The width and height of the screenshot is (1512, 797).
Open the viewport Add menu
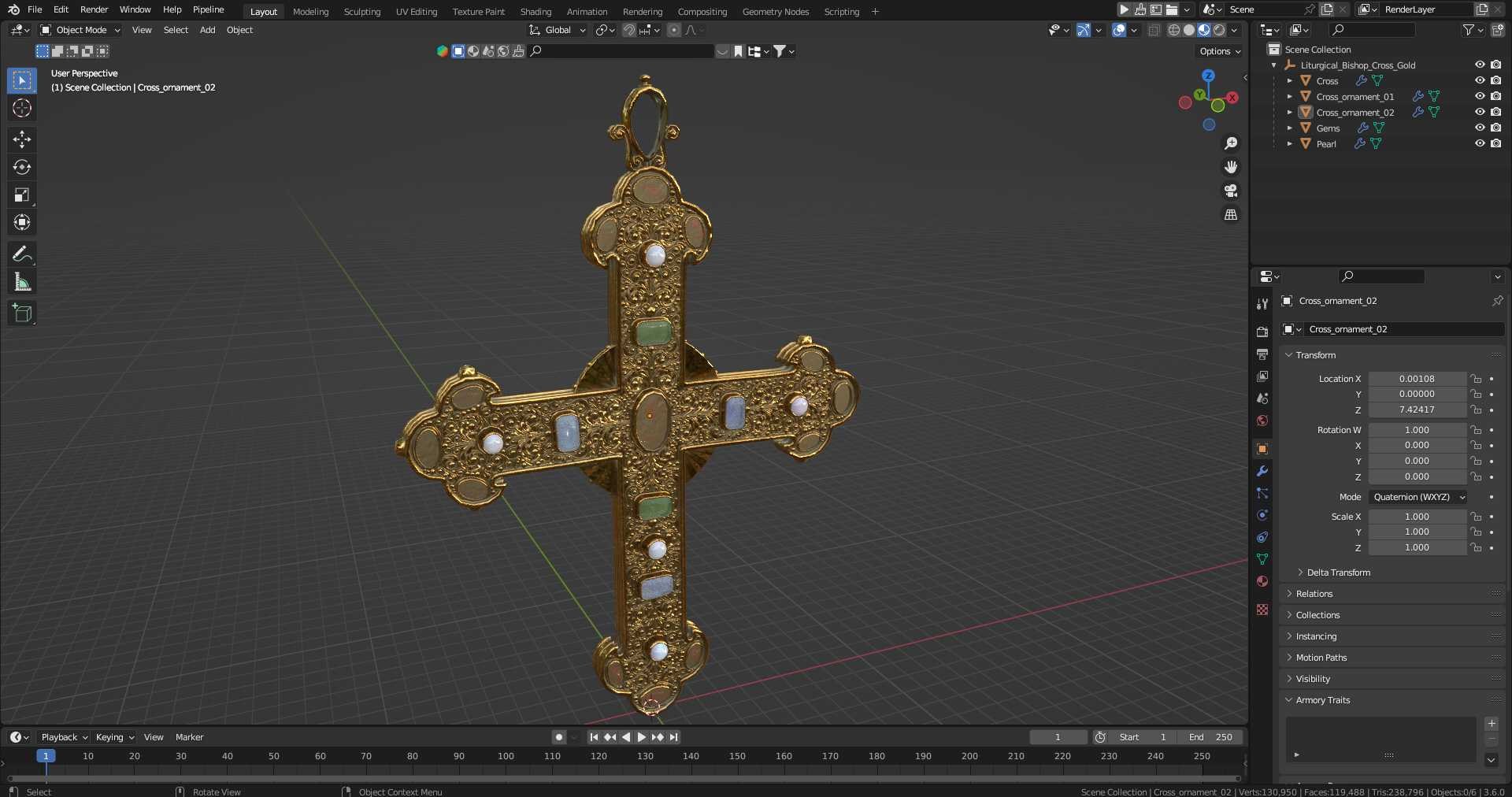pyautogui.click(x=207, y=30)
